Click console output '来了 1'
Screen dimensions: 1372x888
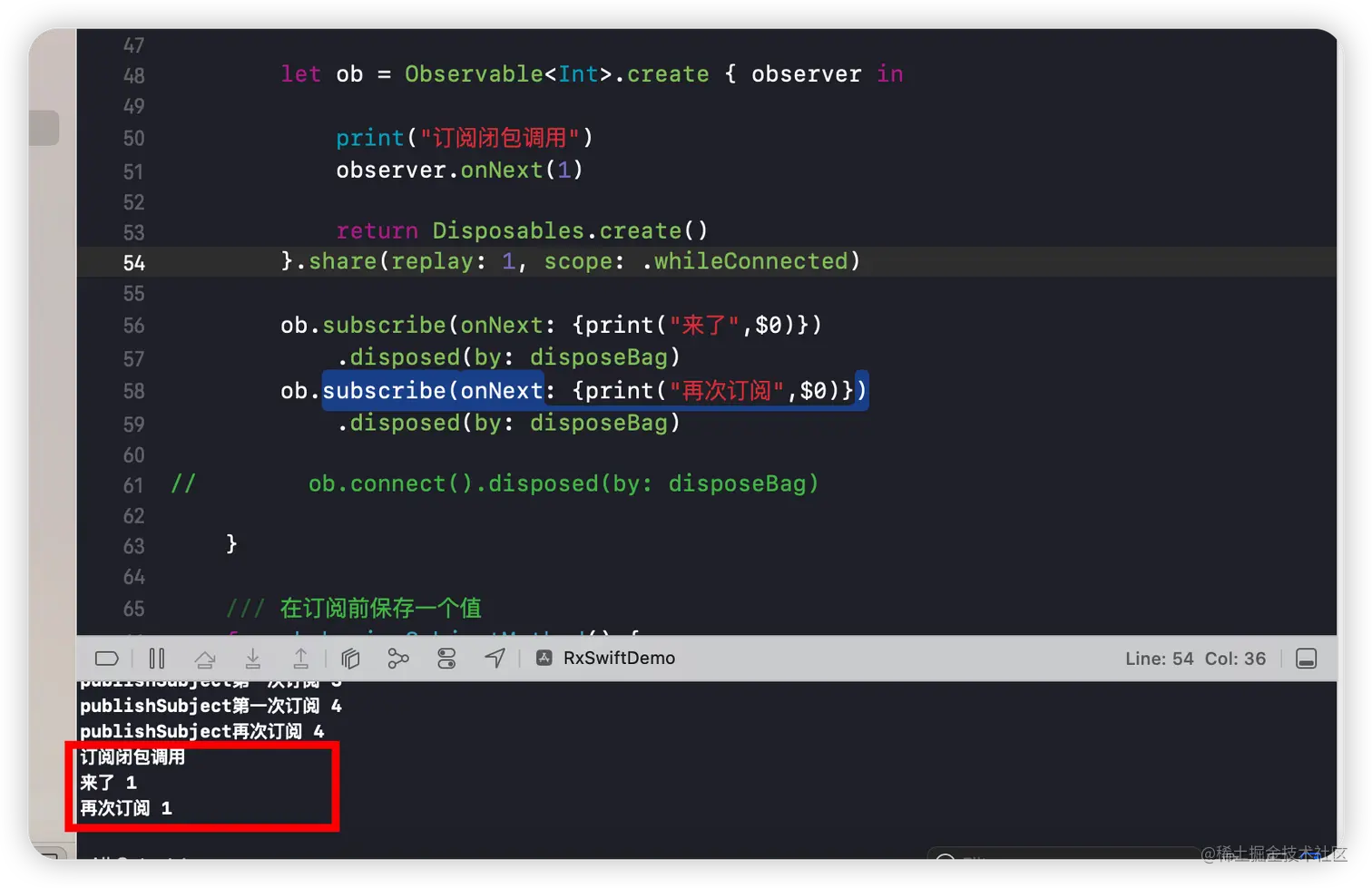coord(108,783)
